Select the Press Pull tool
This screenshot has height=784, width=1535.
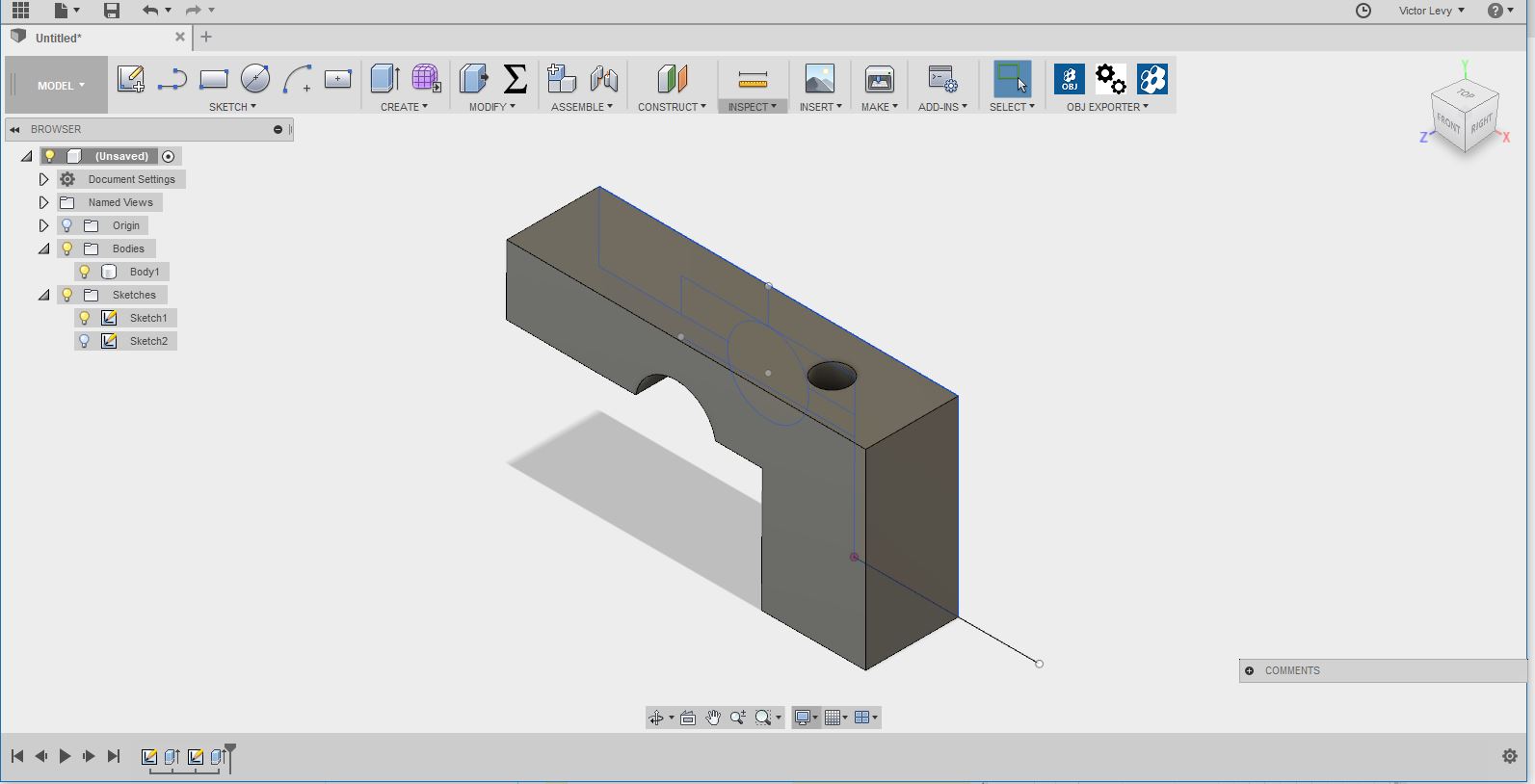(x=473, y=79)
